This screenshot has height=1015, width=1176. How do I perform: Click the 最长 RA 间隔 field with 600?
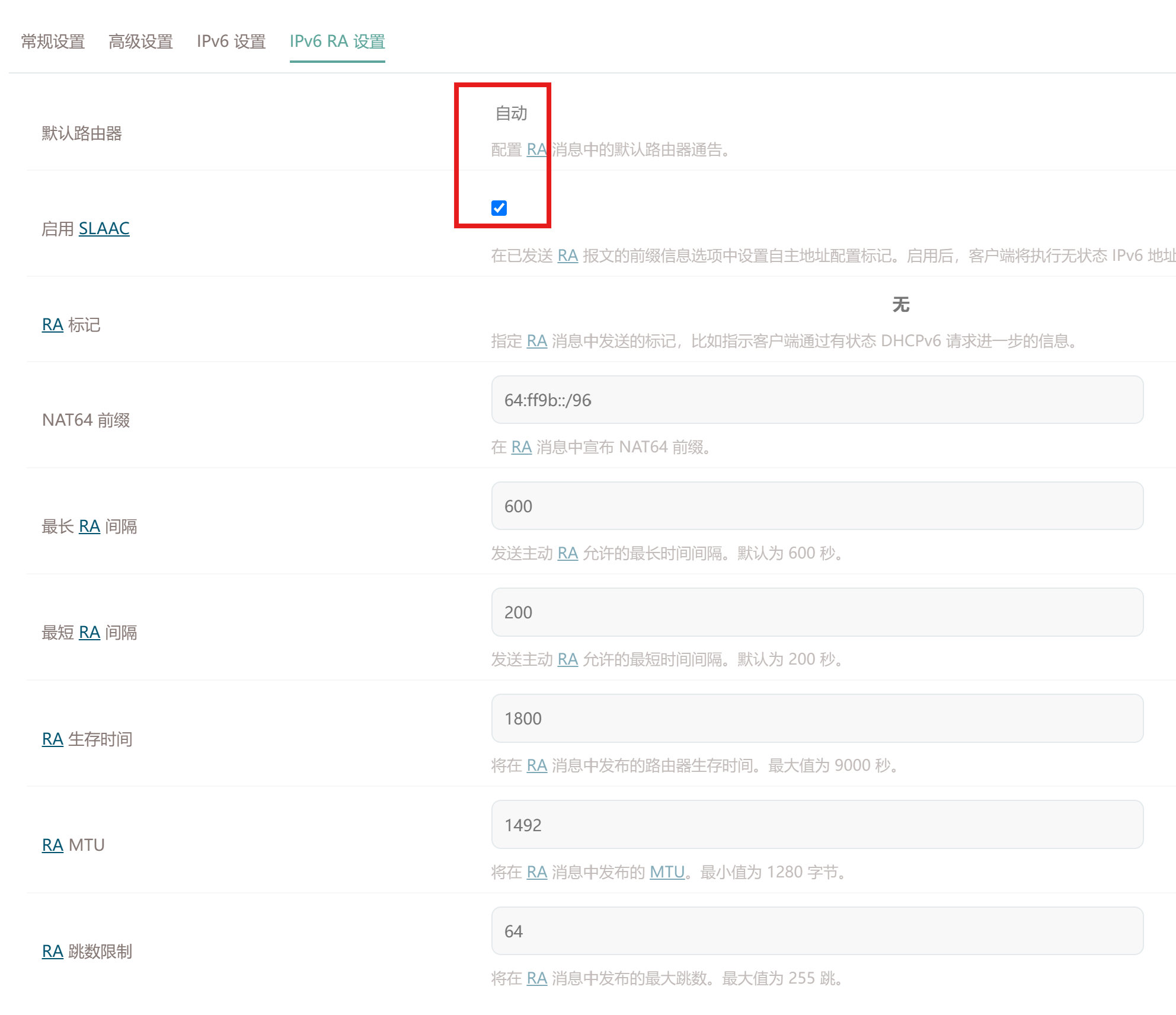point(817,506)
